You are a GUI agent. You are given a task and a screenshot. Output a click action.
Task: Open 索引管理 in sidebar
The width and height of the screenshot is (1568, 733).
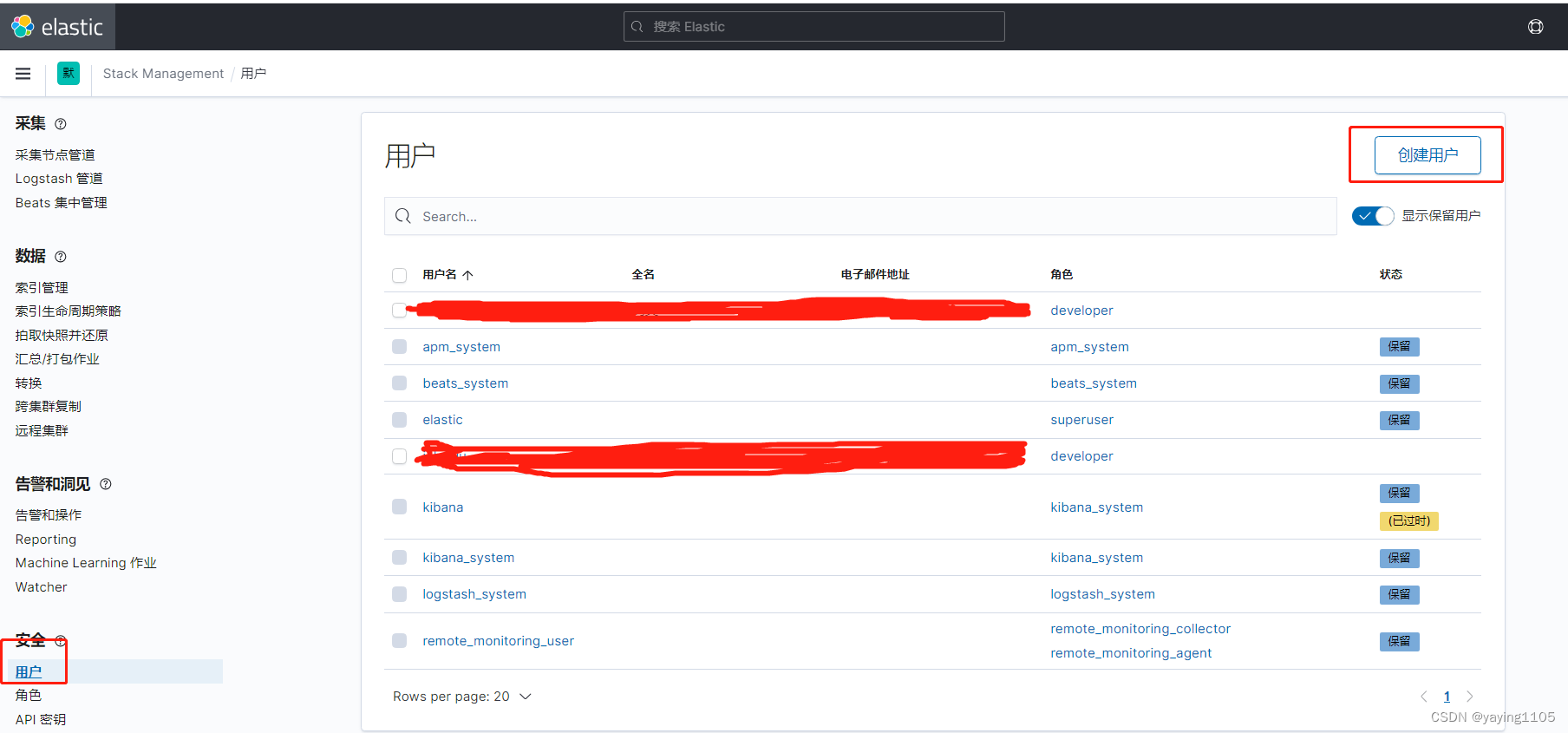click(42, 288)
